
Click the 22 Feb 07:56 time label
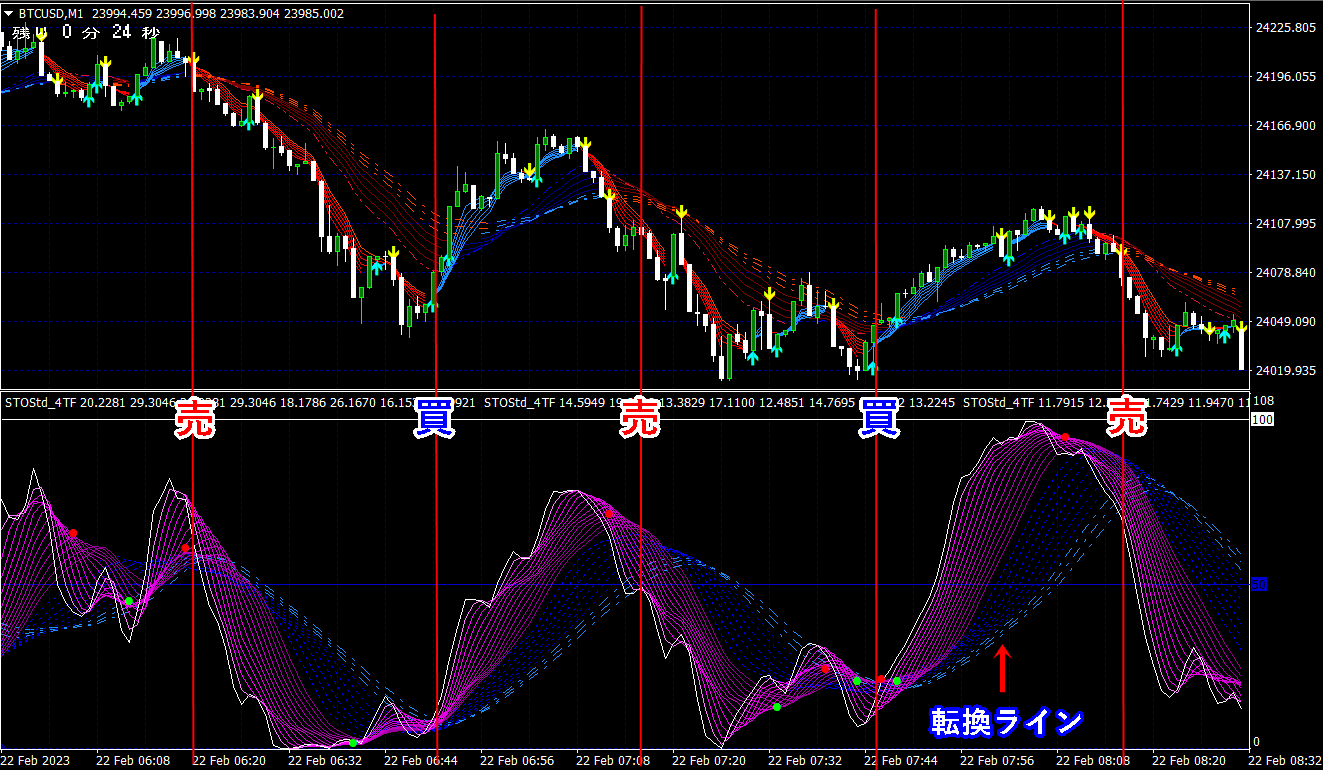click(x=997, y=760)
